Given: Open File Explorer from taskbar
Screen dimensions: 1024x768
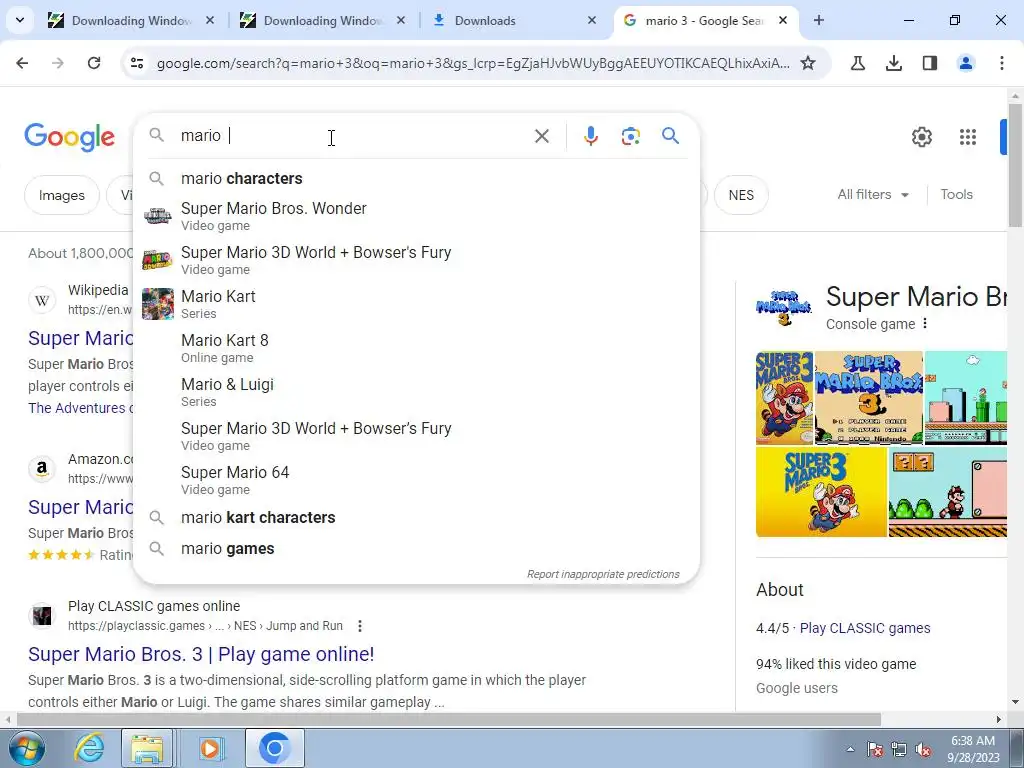Looking at the screenshot, I should pos(148,748).
